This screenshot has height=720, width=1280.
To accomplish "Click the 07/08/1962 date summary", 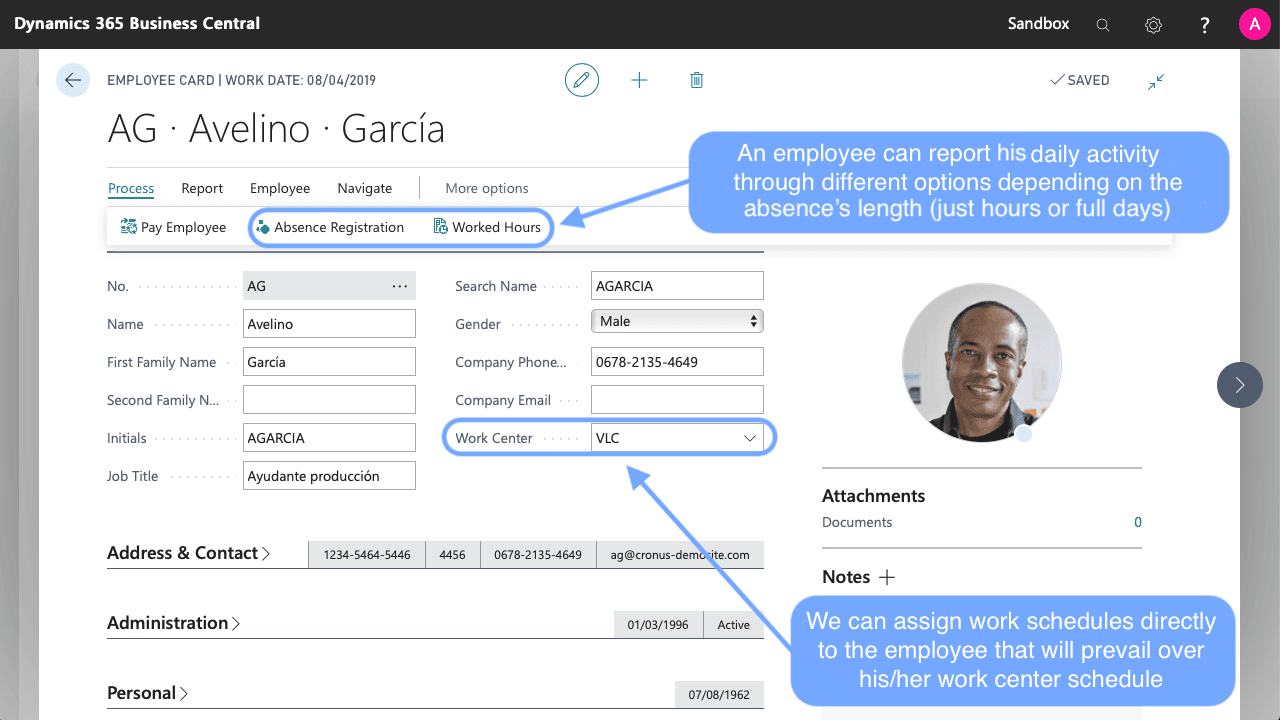I will pos(719,695).
